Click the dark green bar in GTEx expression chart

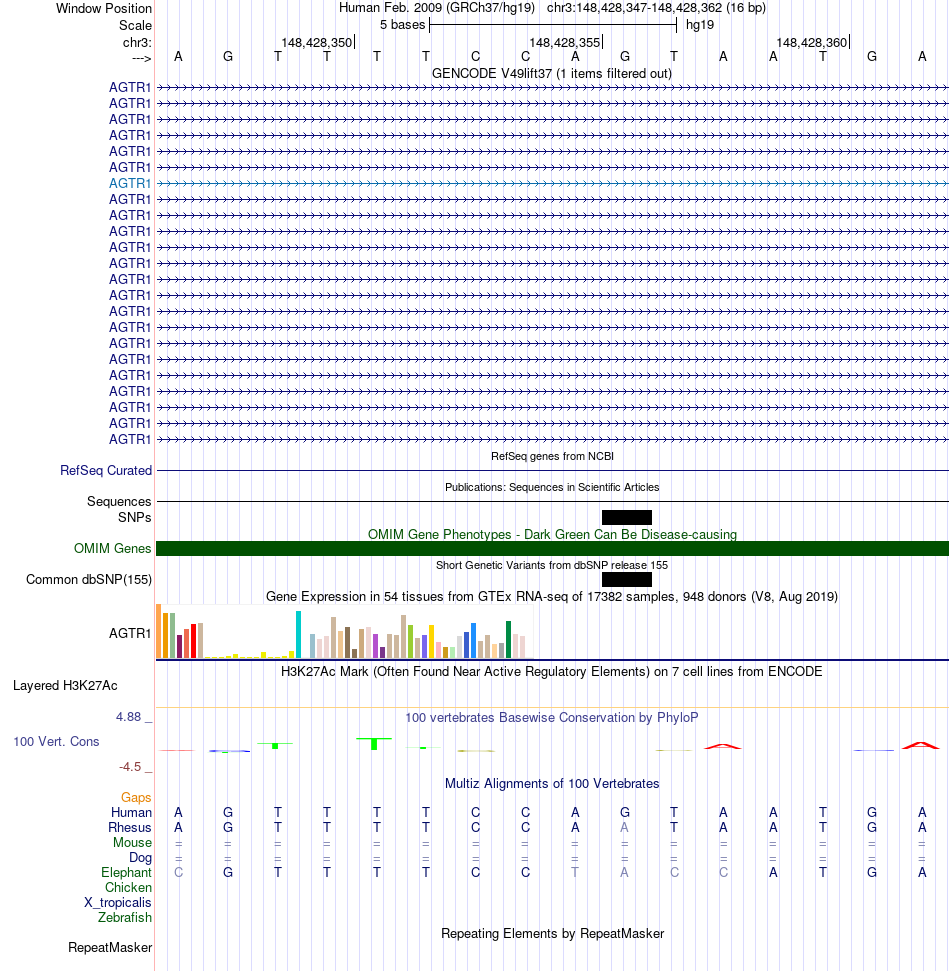(x=508, y=640)
